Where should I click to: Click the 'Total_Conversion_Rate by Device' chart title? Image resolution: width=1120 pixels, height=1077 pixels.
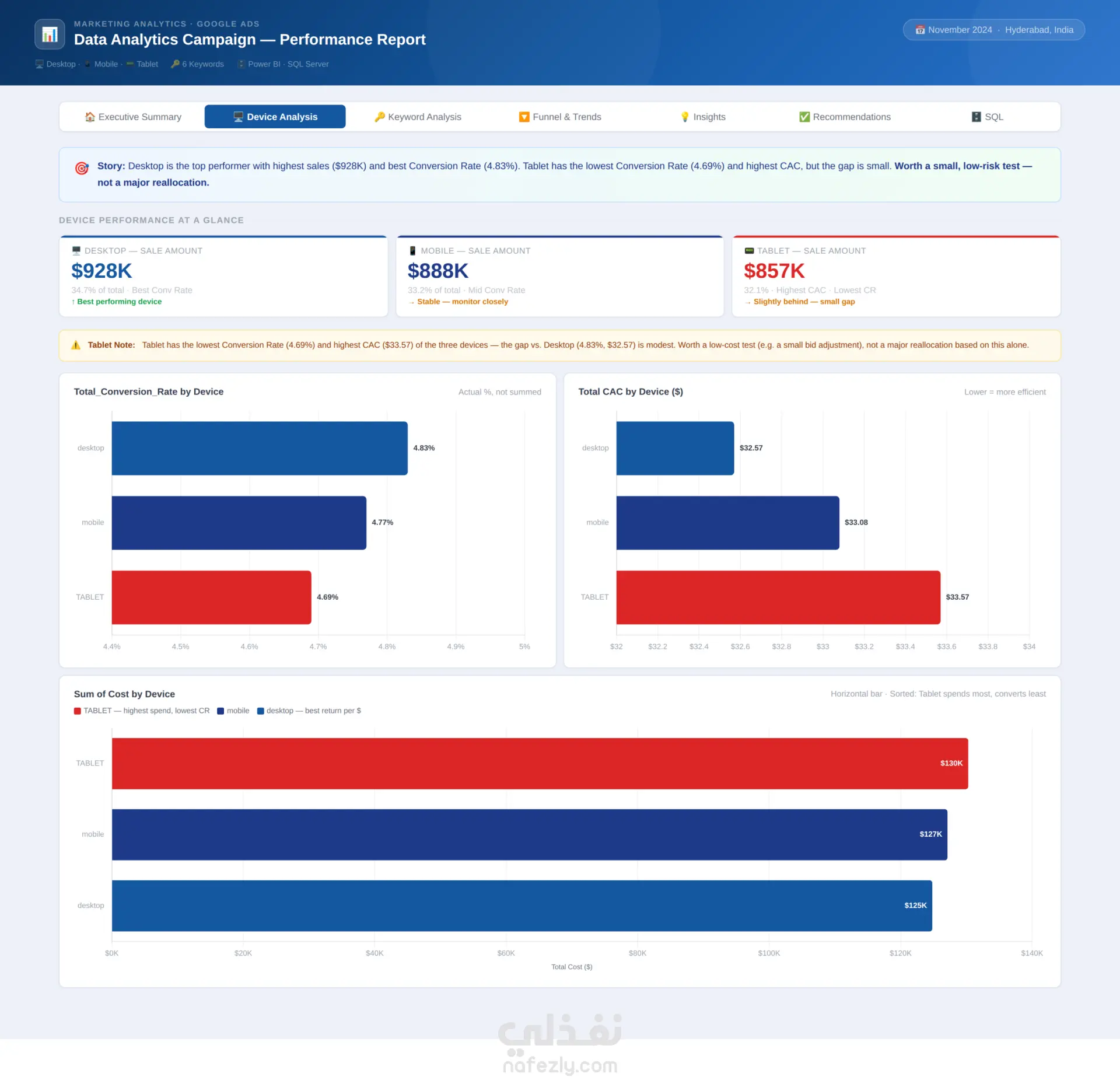[149, 392]
